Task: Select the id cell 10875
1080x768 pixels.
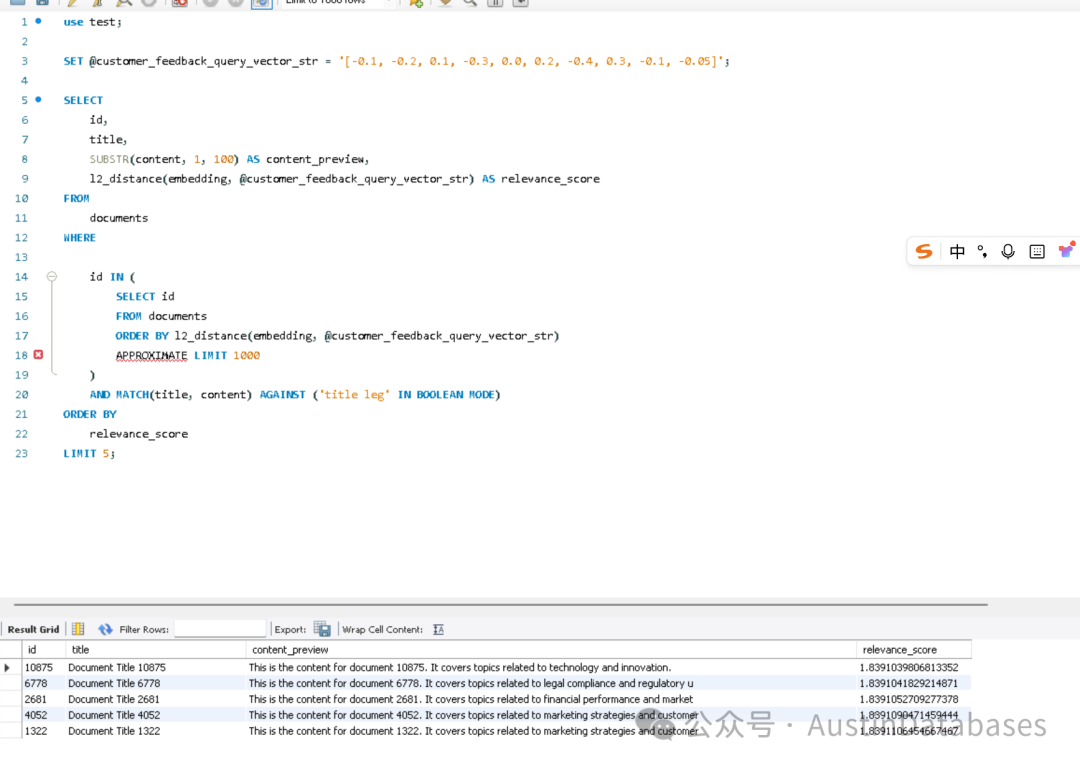Action: click(x=43, y=667)
